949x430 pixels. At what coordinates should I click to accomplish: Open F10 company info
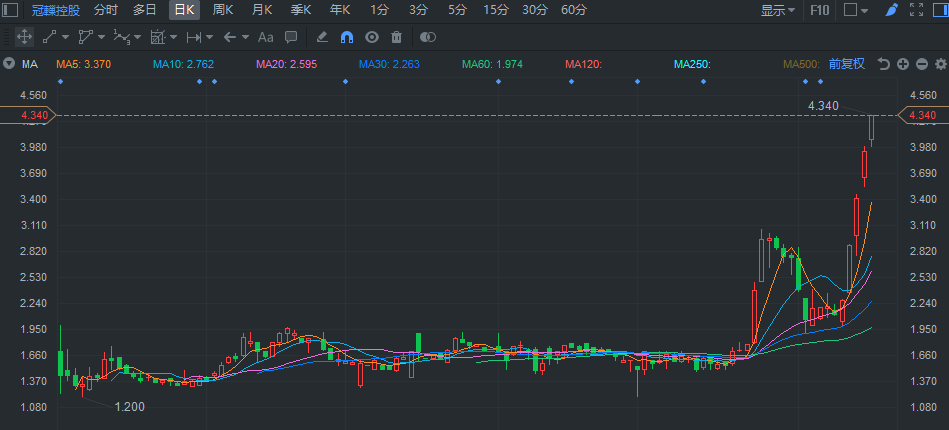[819, 10]
